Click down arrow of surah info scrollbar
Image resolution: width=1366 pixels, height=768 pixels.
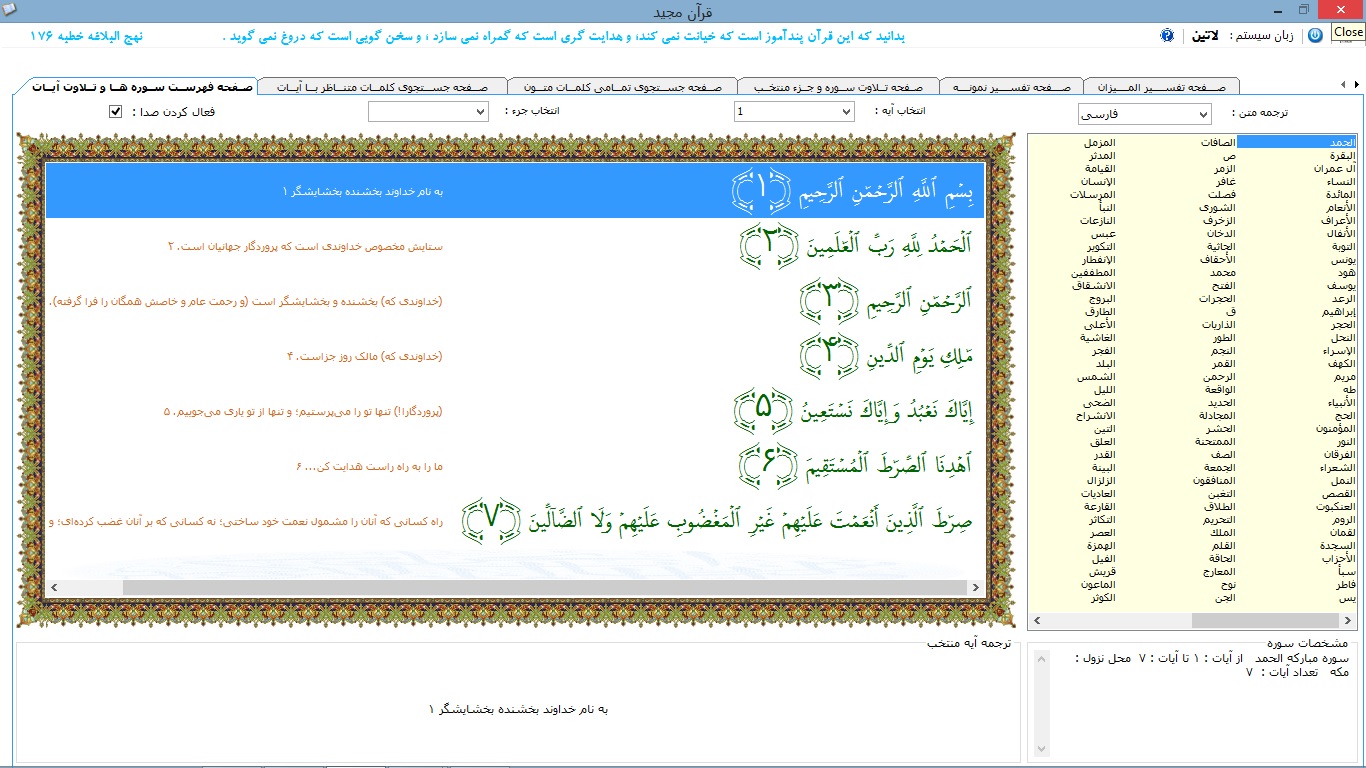coord(1041,750)
